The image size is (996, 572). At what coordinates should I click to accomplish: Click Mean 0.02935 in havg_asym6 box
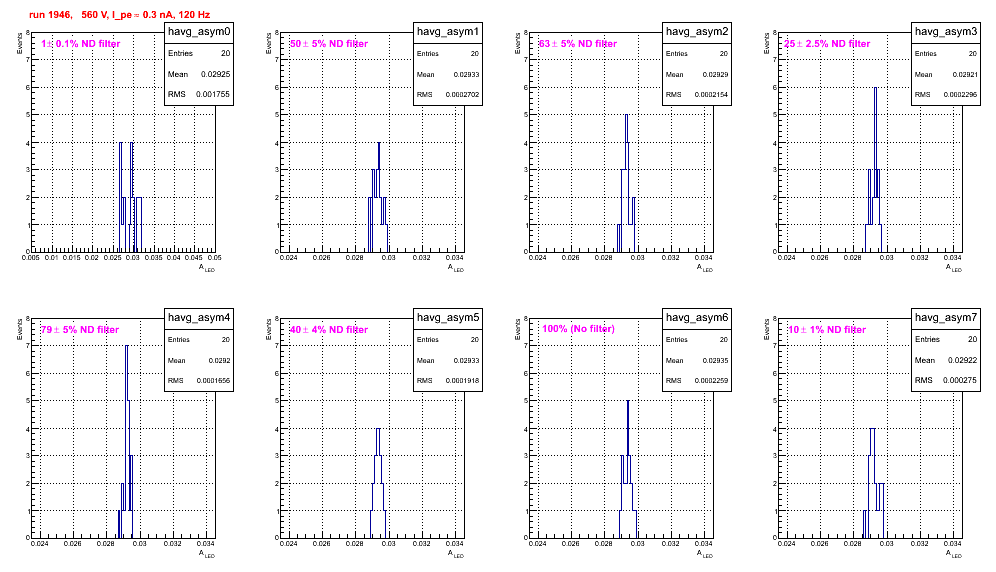(697, 360)
